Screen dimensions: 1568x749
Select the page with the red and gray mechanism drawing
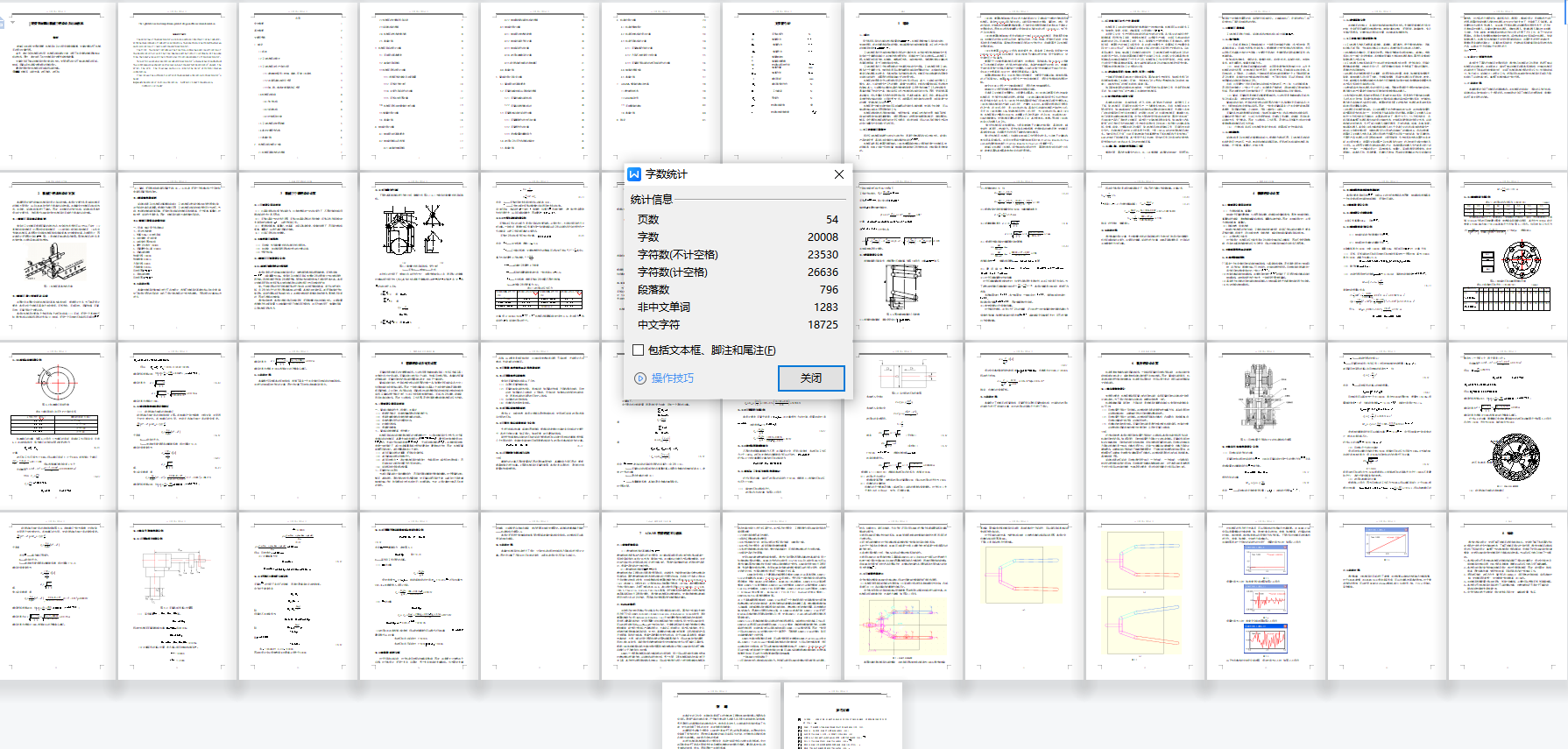[177, 596]
